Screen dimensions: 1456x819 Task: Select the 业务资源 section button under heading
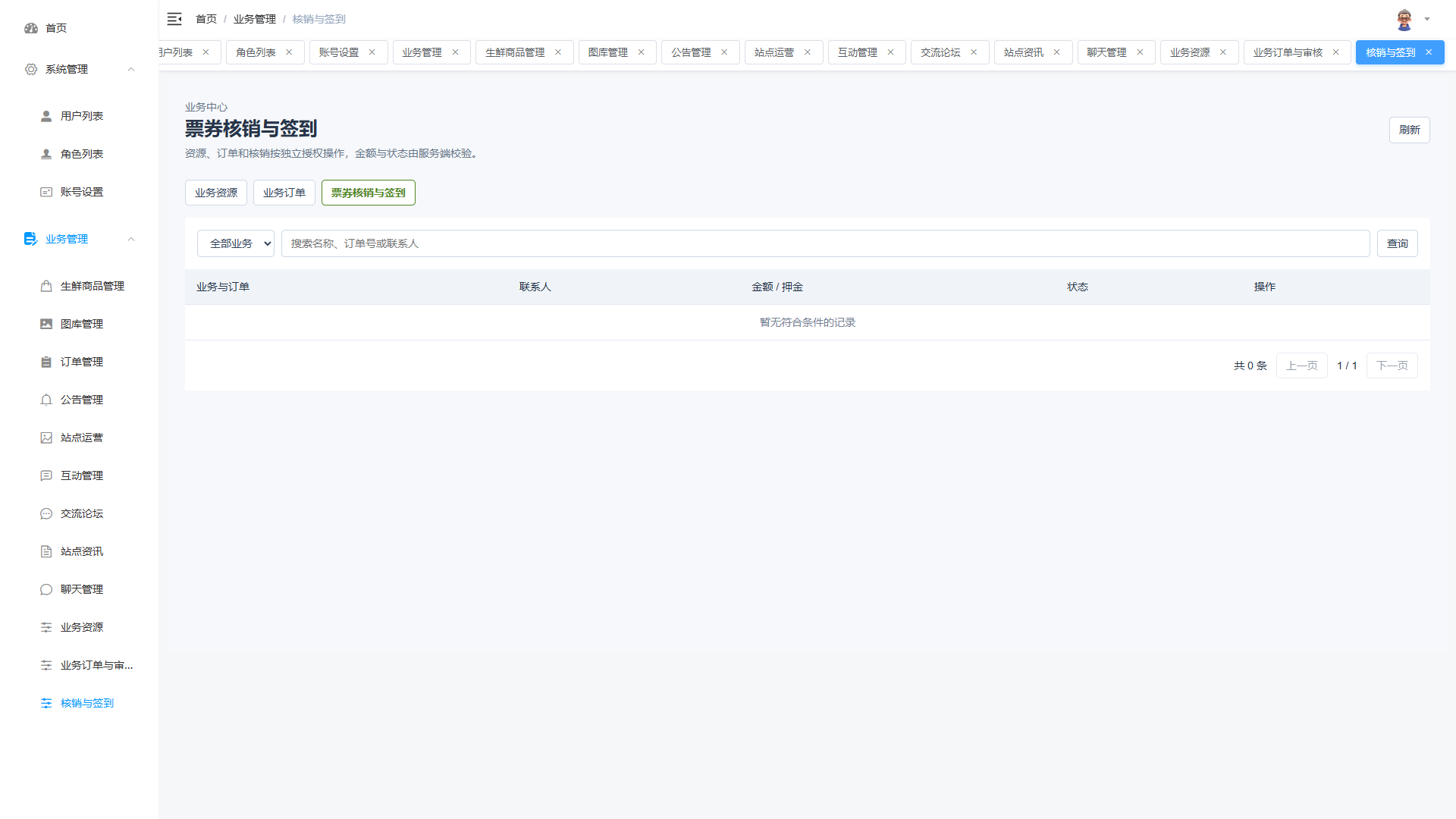point(216,193)
